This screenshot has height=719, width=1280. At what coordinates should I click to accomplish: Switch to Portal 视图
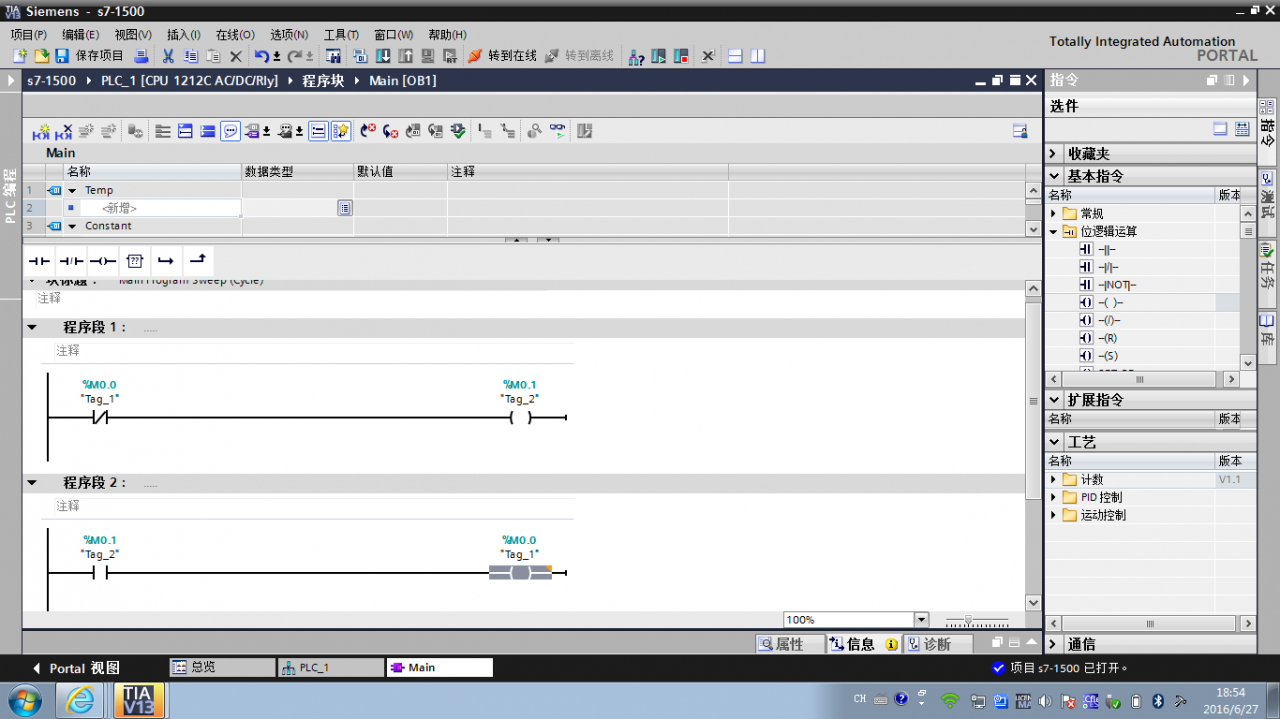pos(77,668)
